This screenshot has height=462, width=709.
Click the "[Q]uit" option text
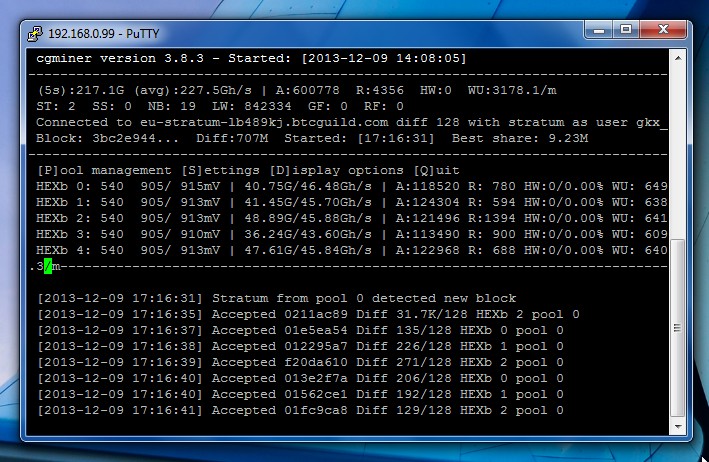[436, 170]
